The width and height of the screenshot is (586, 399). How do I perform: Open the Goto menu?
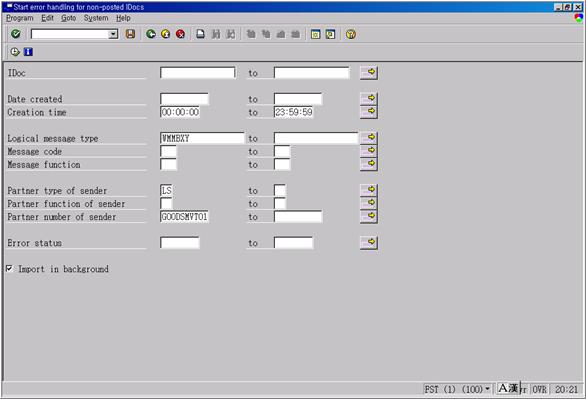(68, 18)
